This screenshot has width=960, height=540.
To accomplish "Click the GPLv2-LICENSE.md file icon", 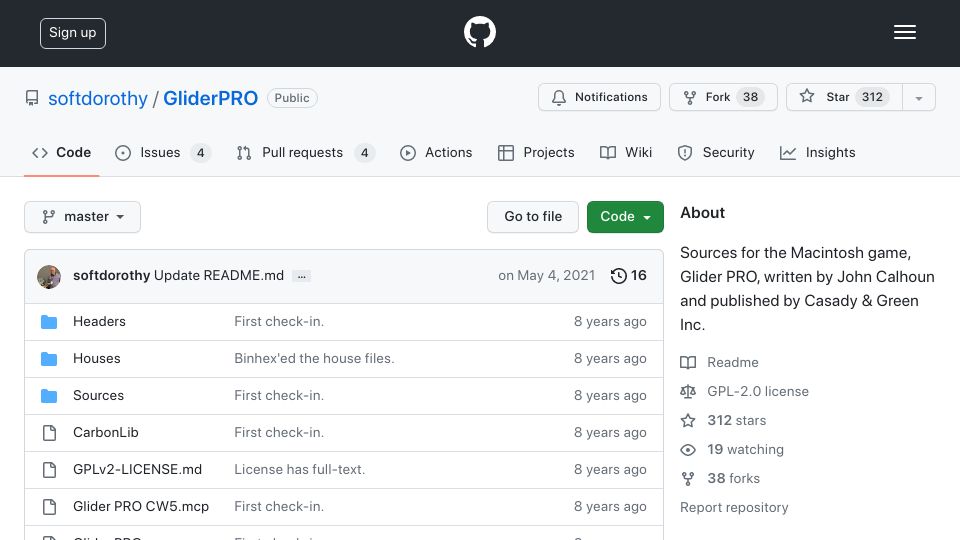I will pos(50,470).
